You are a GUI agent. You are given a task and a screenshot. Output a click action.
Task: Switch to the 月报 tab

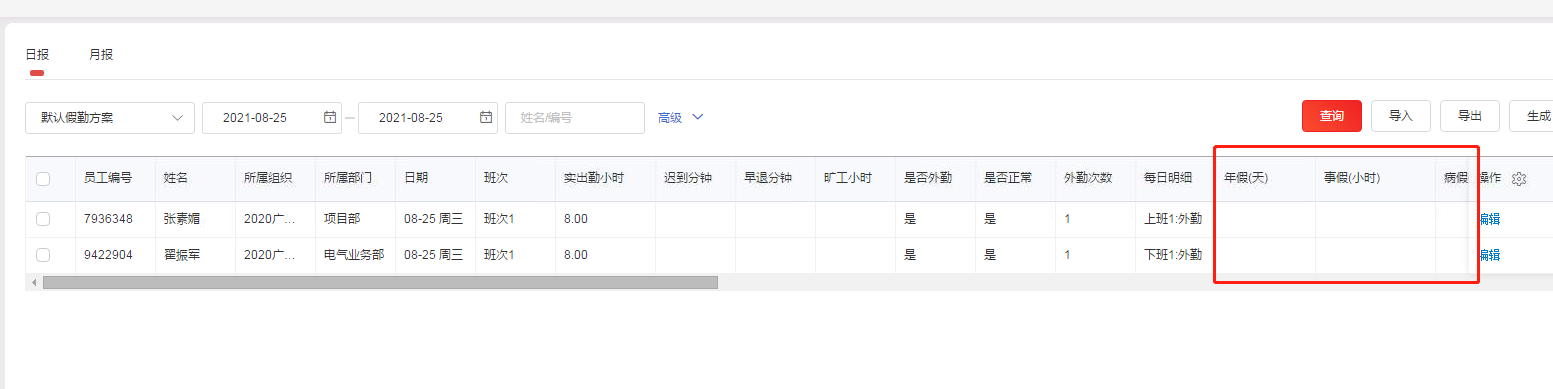tap(101, 54)
